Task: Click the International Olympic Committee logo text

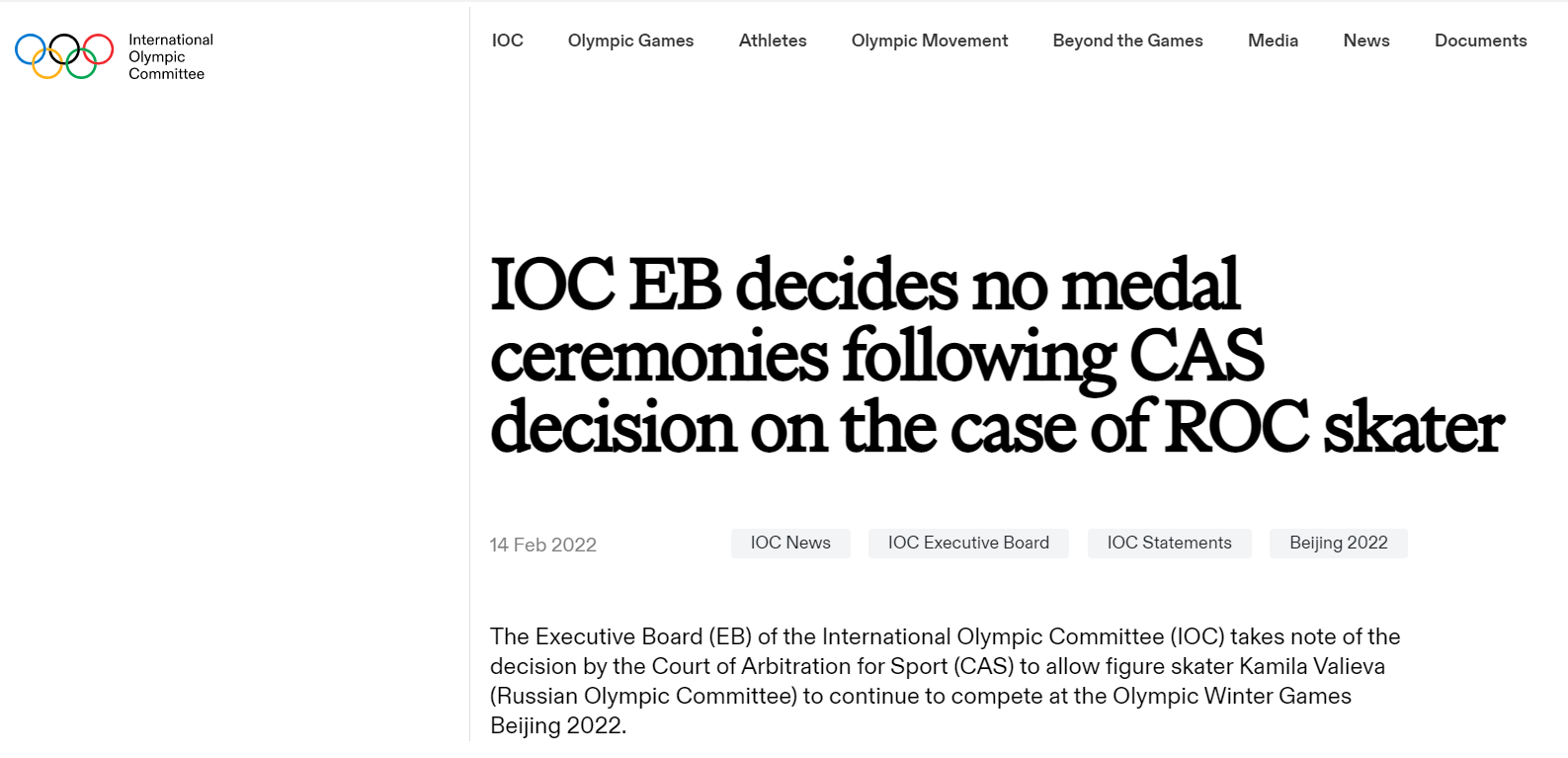Action: coord(170,56)
